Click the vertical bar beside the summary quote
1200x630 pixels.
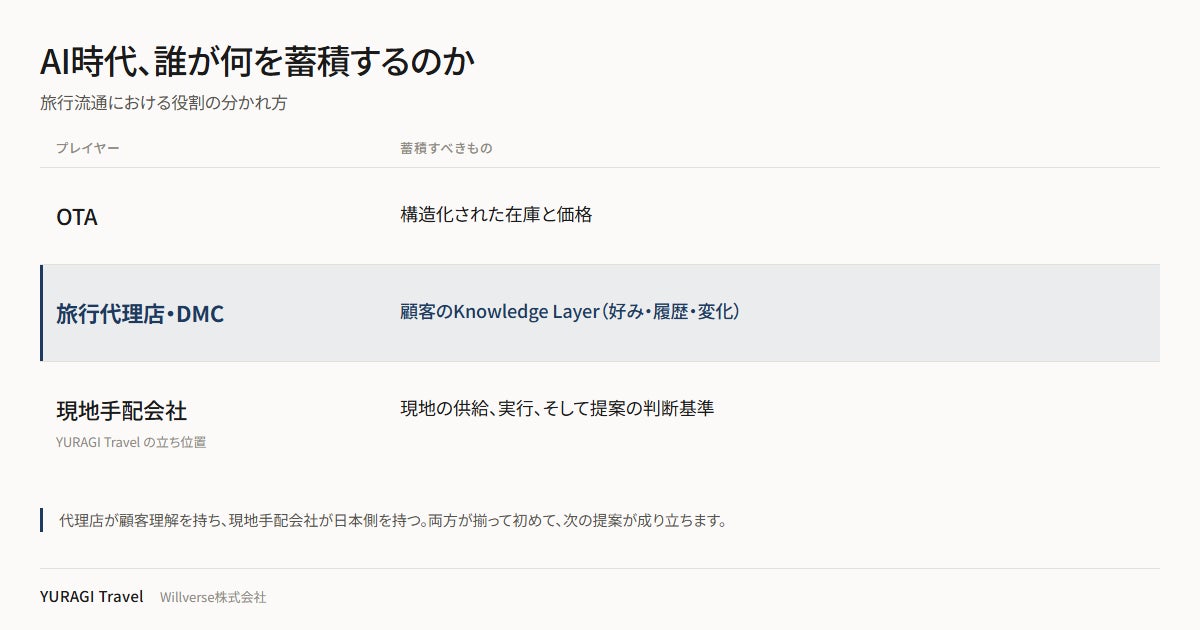tap(42, 520)
